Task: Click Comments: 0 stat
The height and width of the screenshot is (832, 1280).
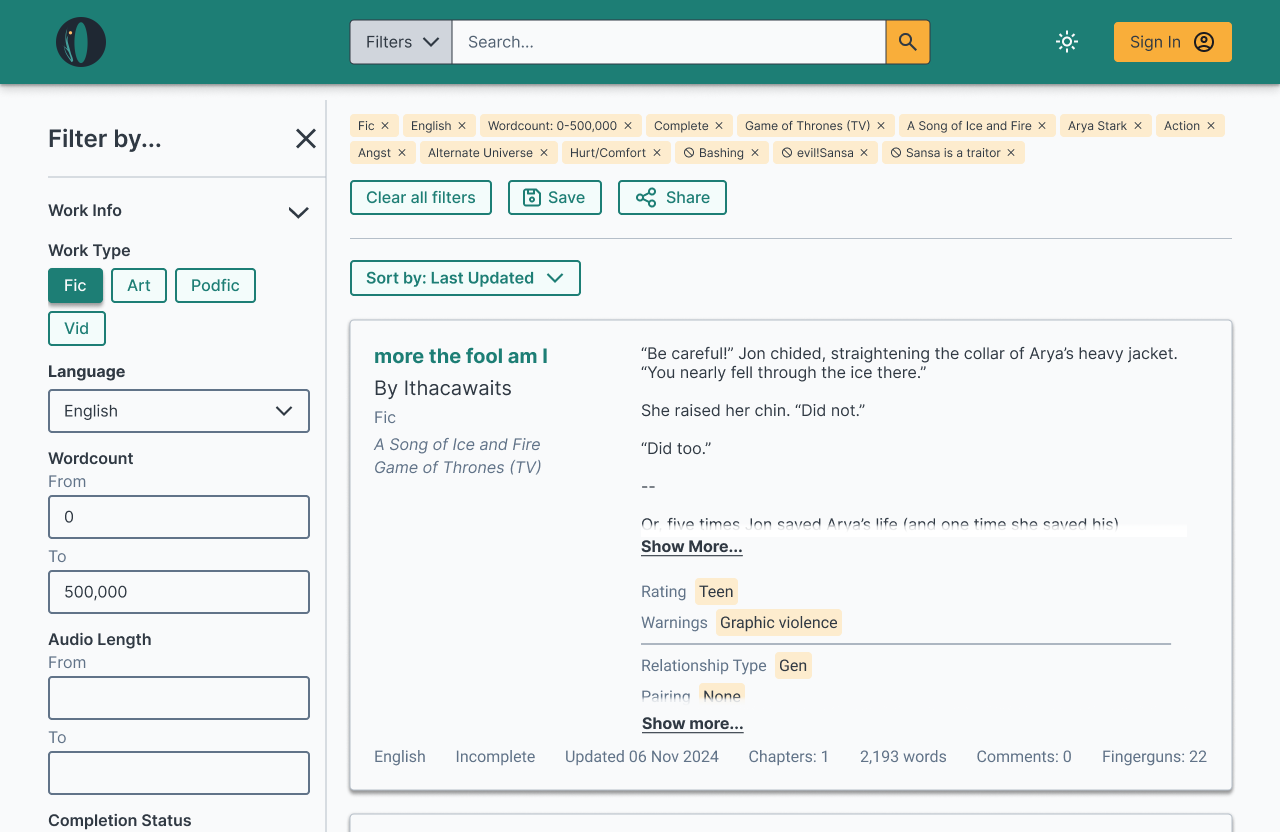Action: (x=1024, y=757)
